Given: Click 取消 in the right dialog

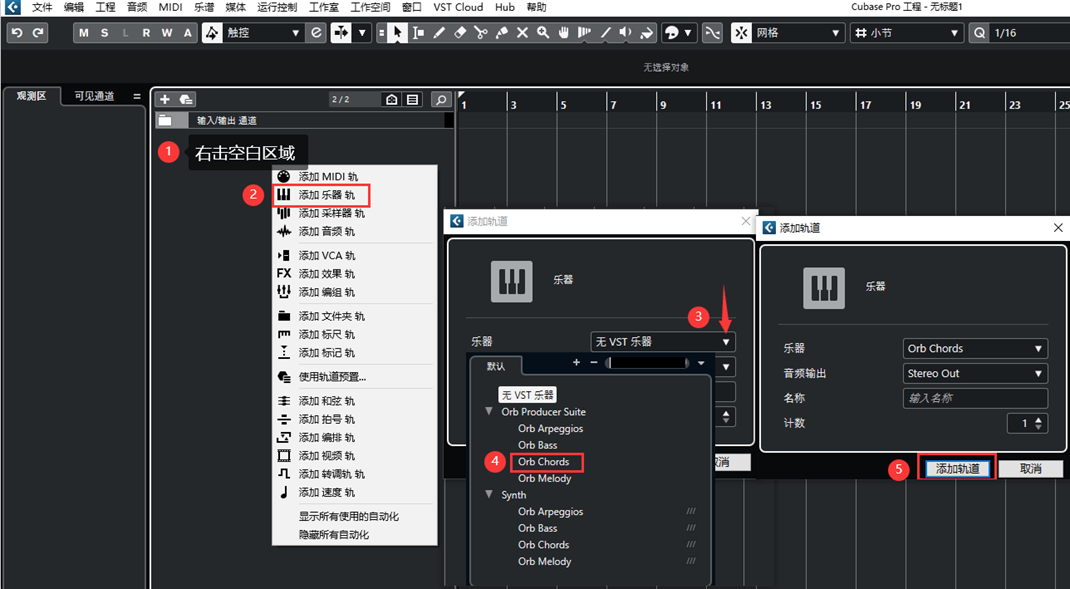Looking at the screenshot, I should [1031, 468].
